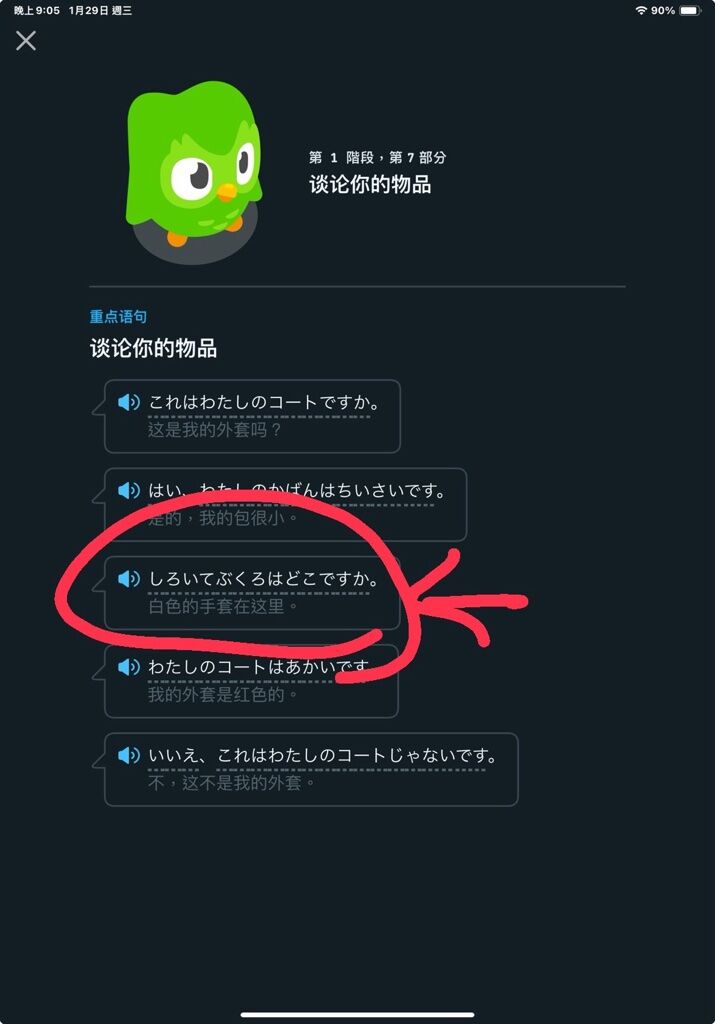This screenshot has width=715, height=1024.
Task: Tap the Wi-Fi icon in the status bar
Action: pos(641,10)
